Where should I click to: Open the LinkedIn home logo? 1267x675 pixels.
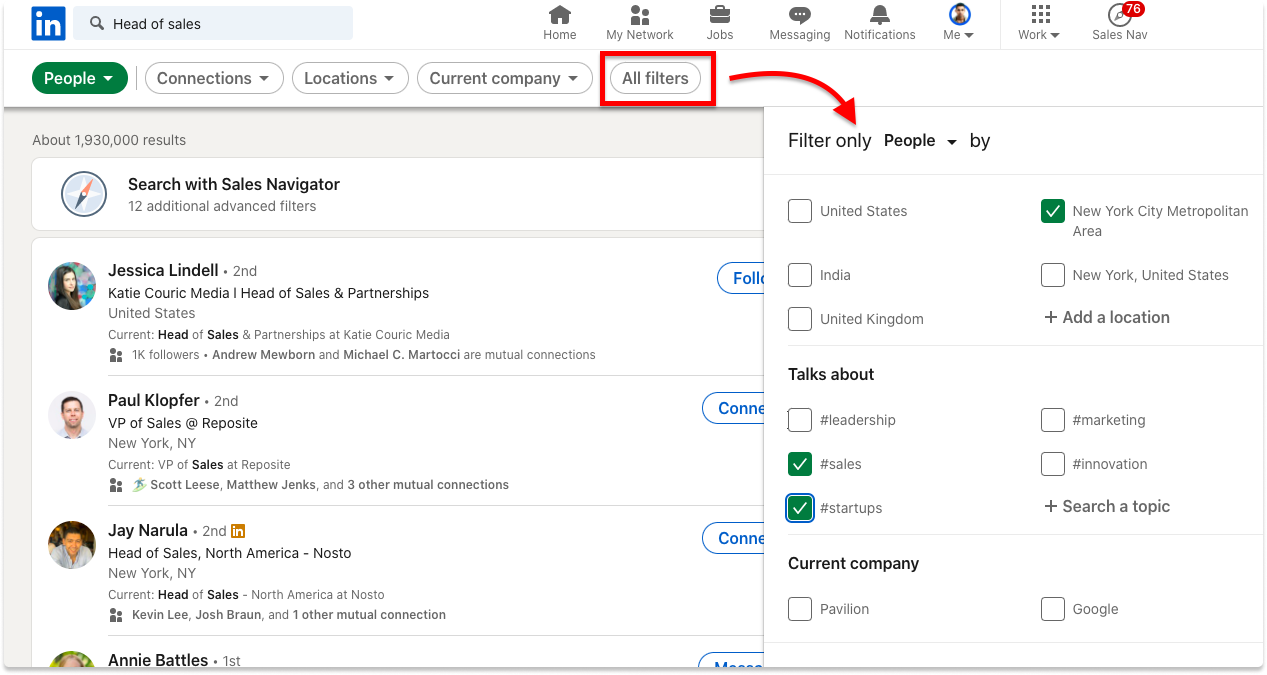pyautogui.click(x=48, y=23)
